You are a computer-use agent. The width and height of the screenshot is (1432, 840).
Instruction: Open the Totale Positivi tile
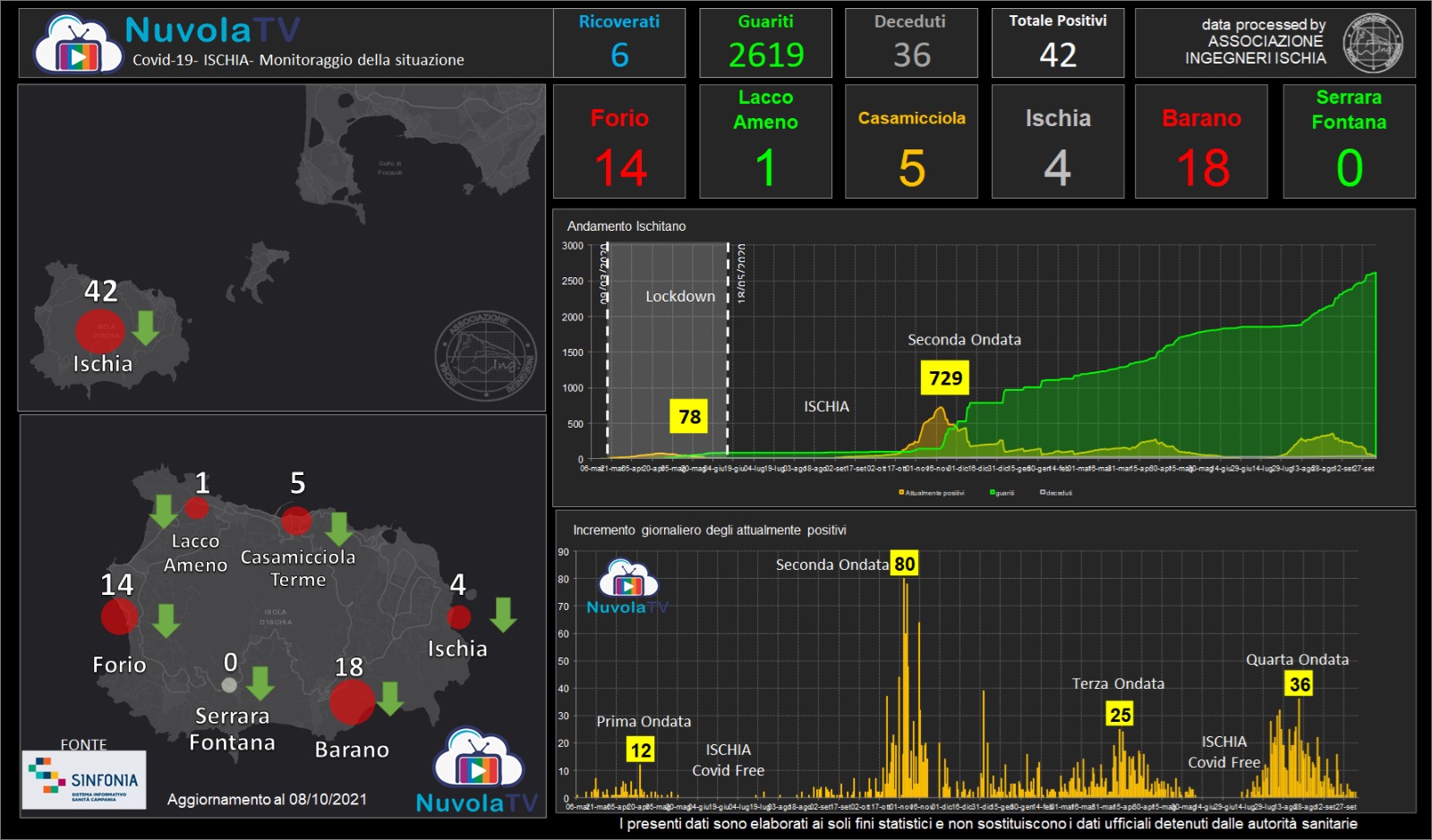tap(1057, 43)
